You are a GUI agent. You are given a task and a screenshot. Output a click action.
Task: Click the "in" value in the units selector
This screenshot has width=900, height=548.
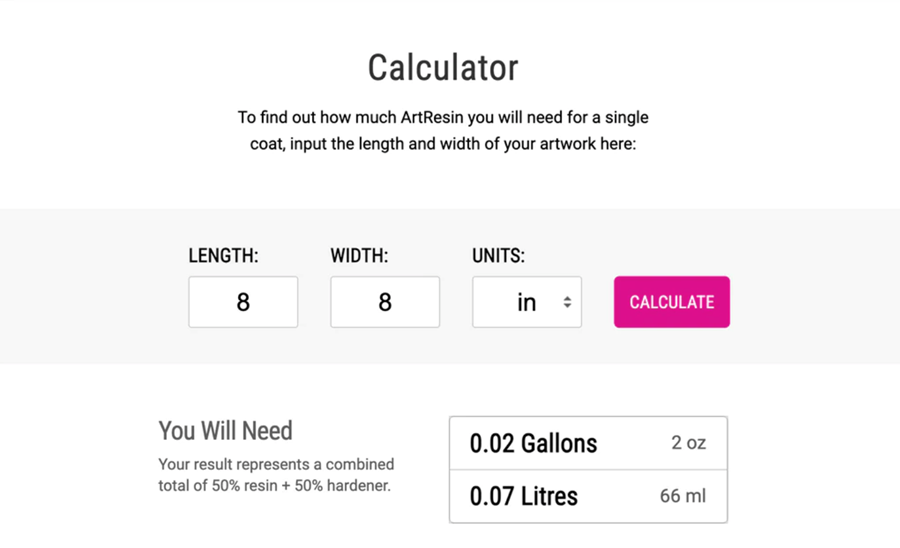click(526, 302)
